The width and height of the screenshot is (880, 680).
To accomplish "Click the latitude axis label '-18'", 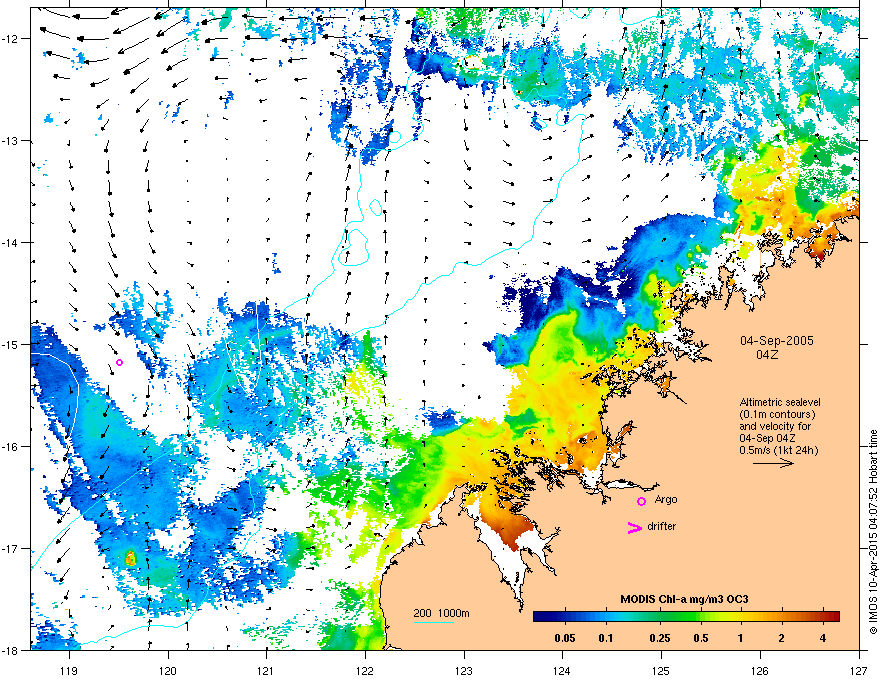I will (10, 650).
